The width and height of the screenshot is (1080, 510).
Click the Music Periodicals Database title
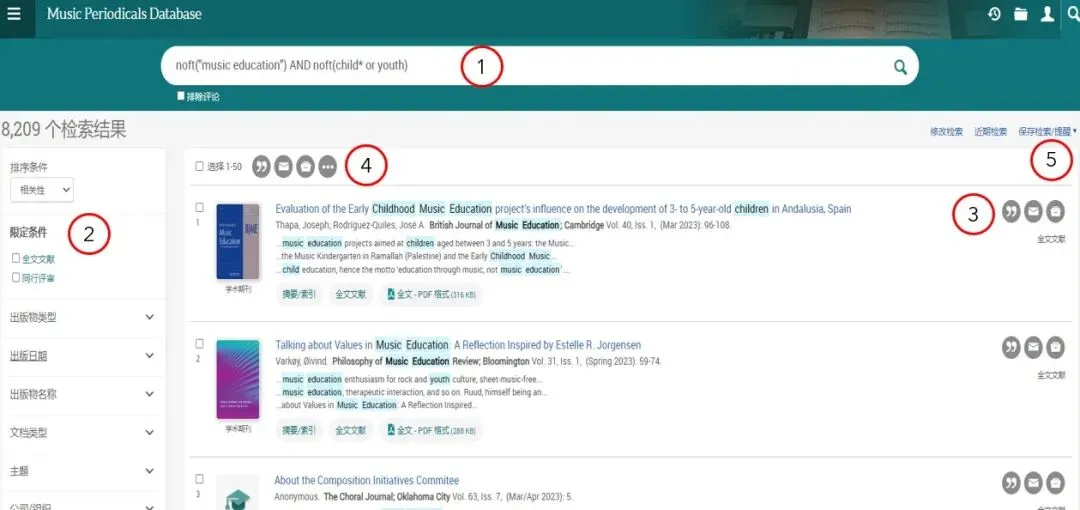click(124, 14)
